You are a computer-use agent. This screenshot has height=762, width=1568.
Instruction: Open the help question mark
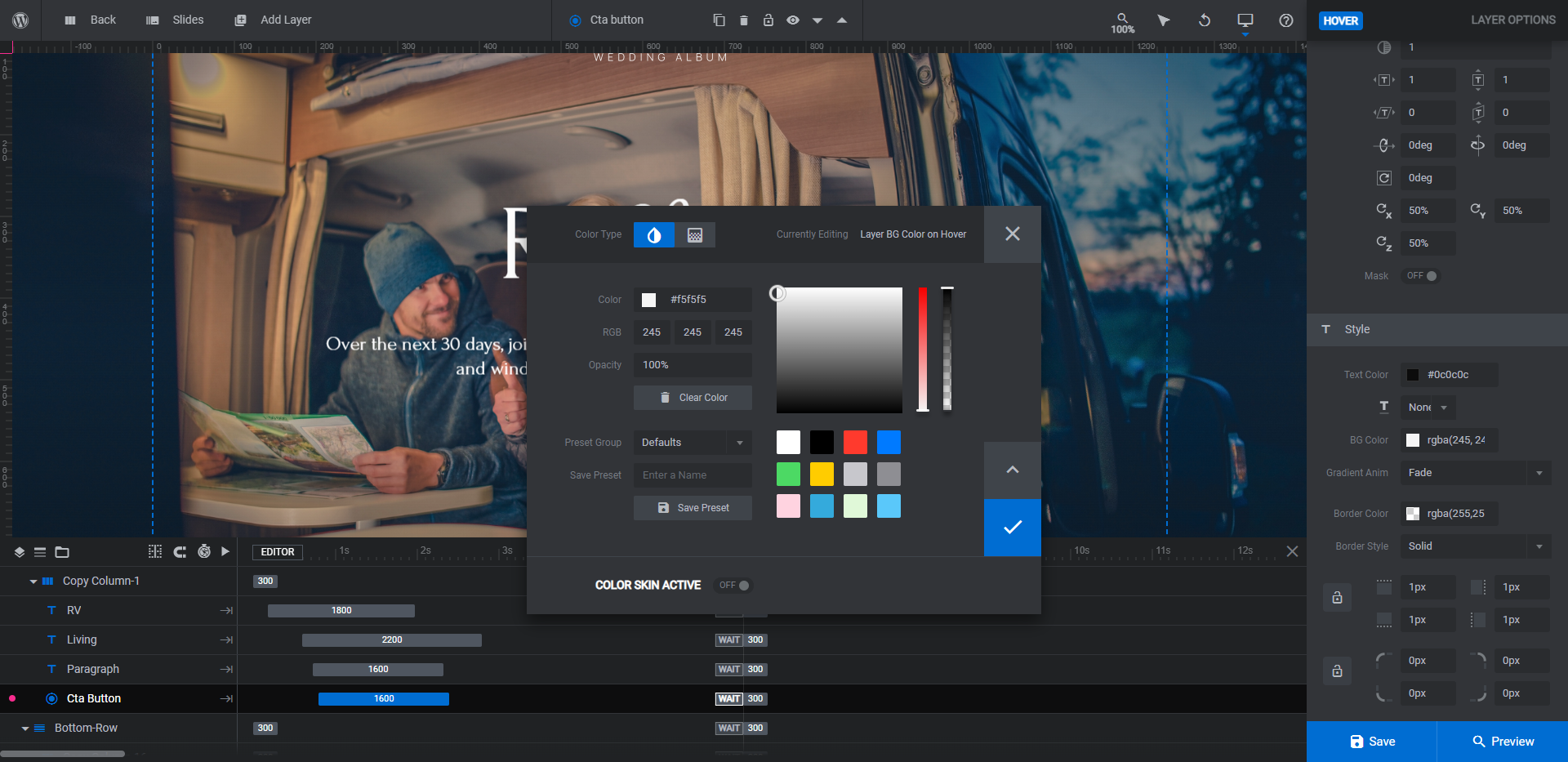(1286, 20)
